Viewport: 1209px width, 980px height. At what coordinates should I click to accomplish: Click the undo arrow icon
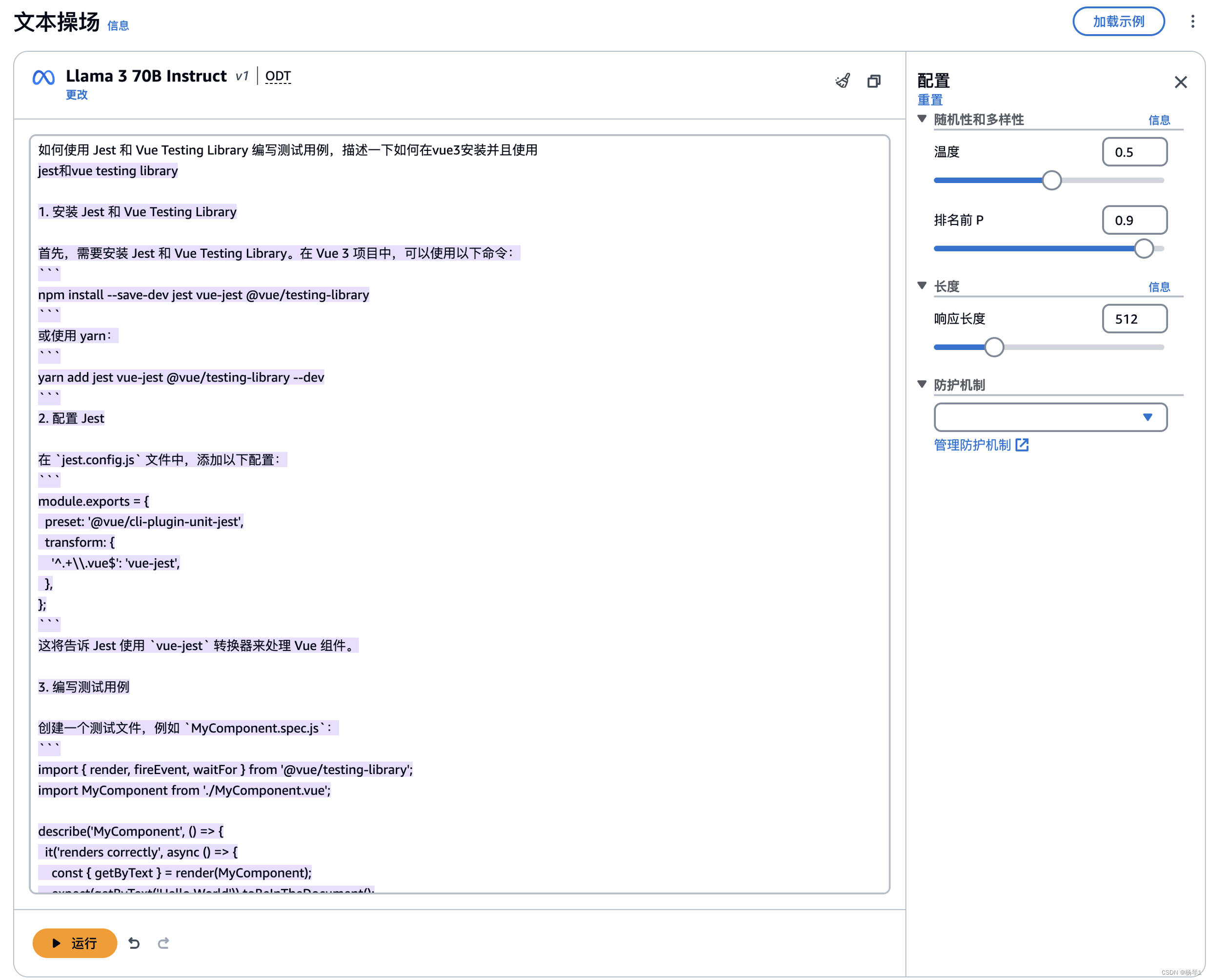click(134, 943)
